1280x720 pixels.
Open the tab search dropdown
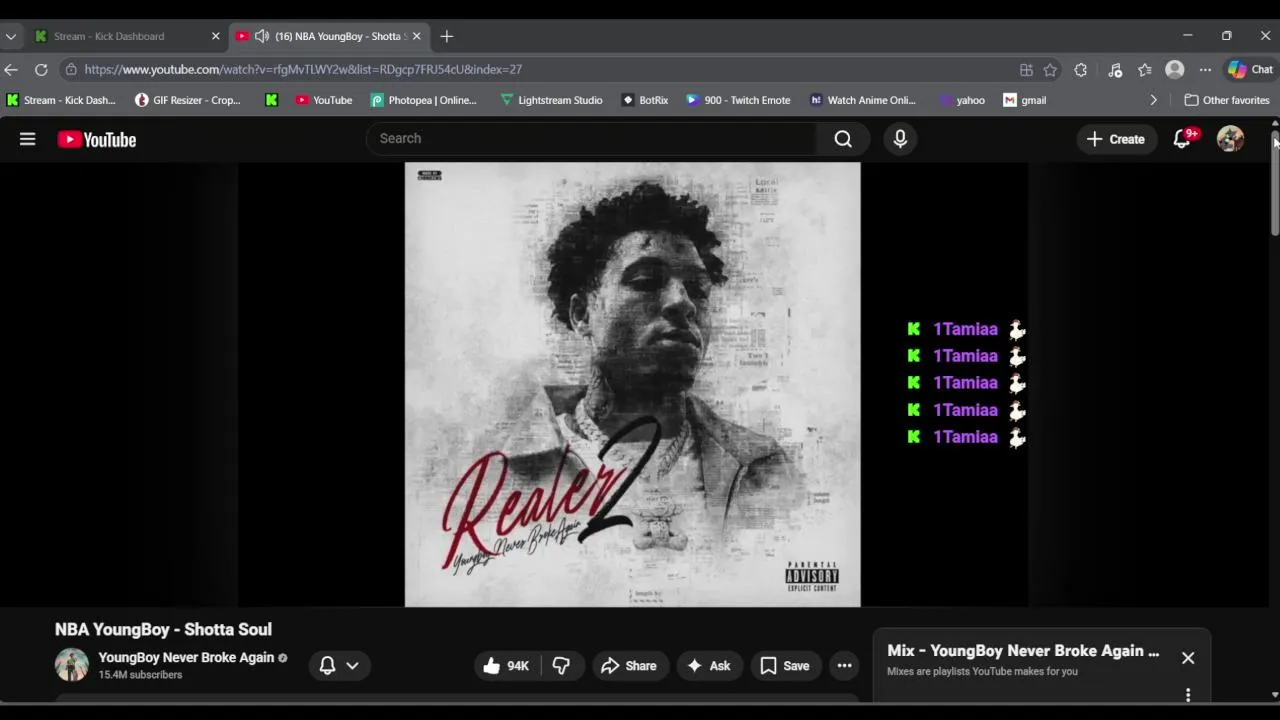11,36
